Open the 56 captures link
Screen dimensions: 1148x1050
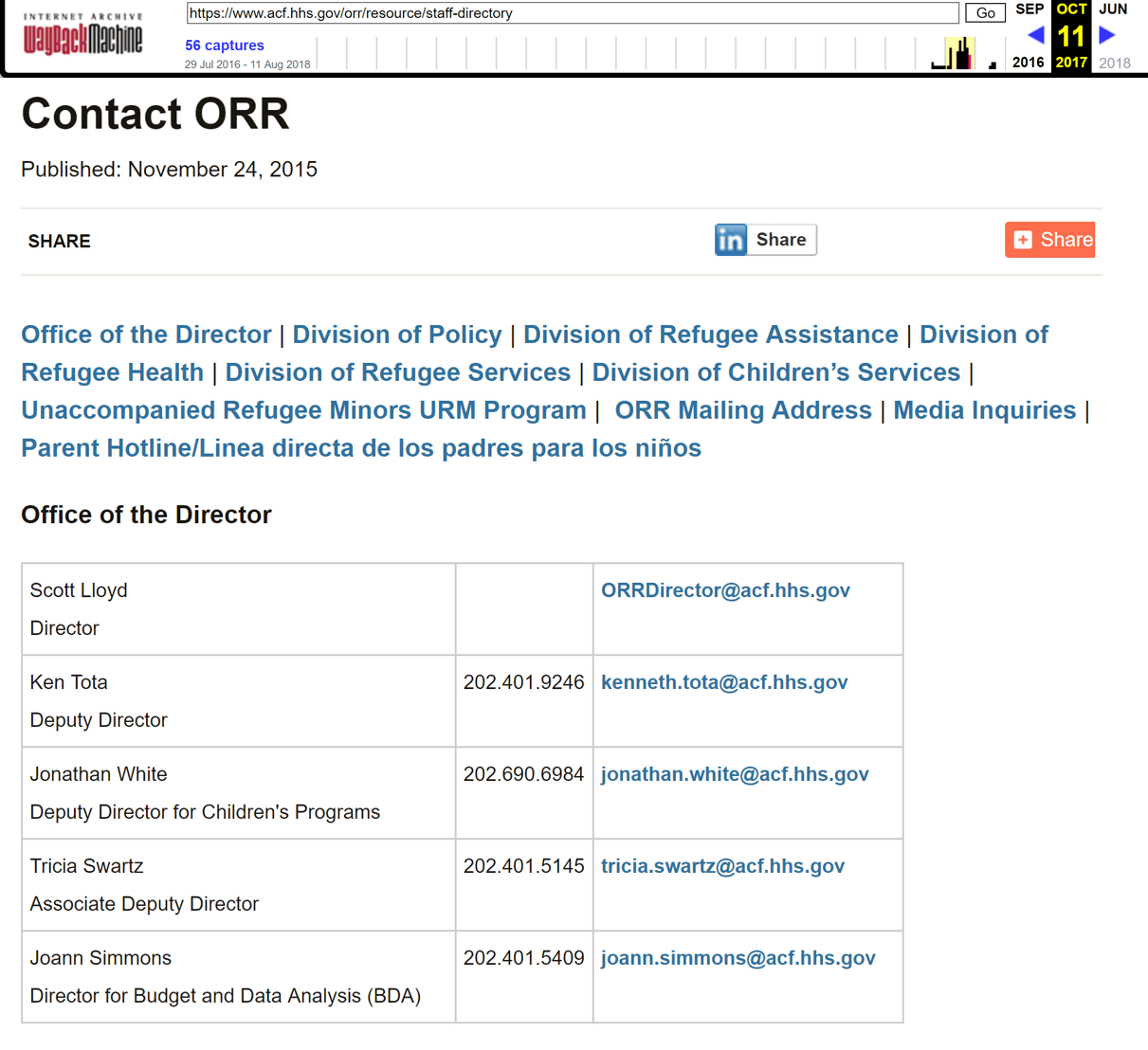[x=225, y=45]
